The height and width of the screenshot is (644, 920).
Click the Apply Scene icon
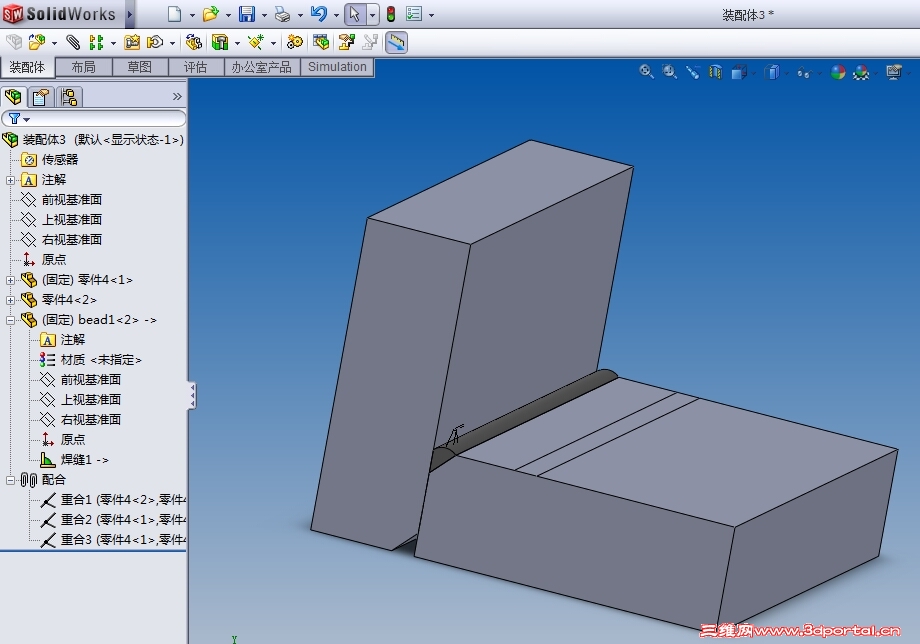[x=861, y=72]
